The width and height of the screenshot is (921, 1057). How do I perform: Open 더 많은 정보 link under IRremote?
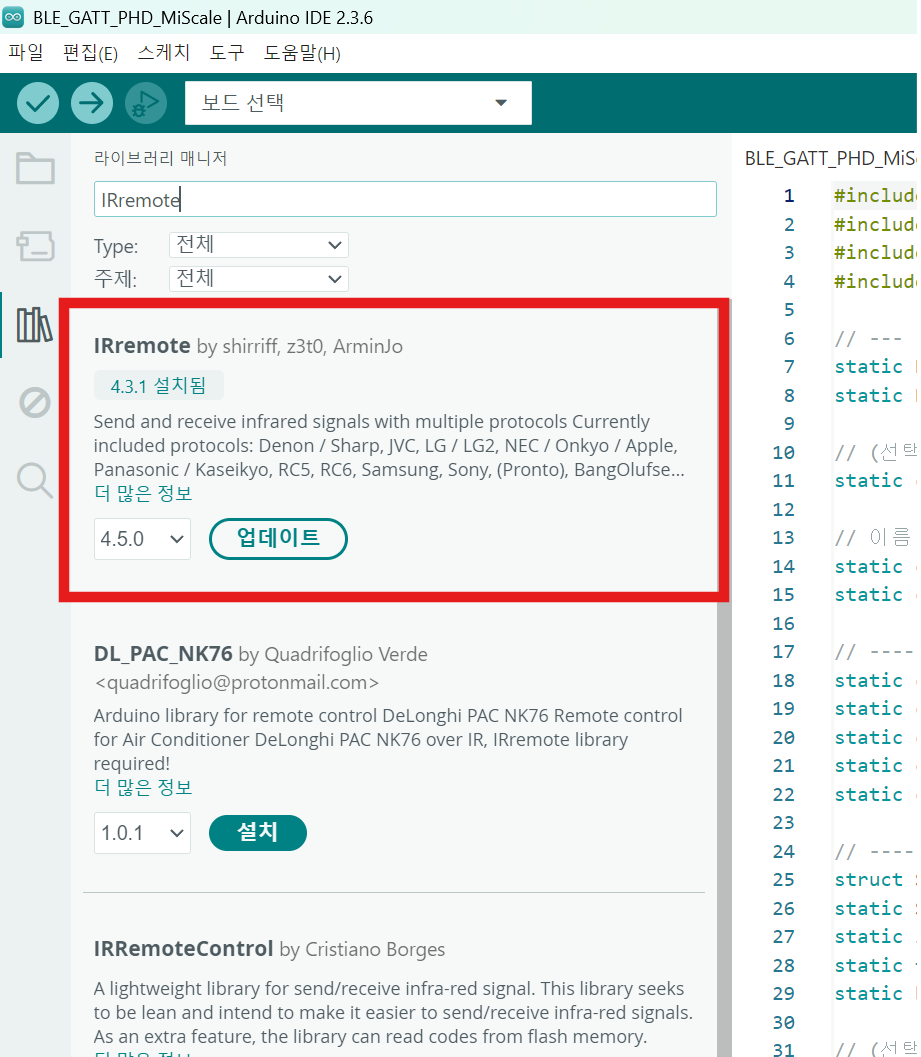(144, 493)
